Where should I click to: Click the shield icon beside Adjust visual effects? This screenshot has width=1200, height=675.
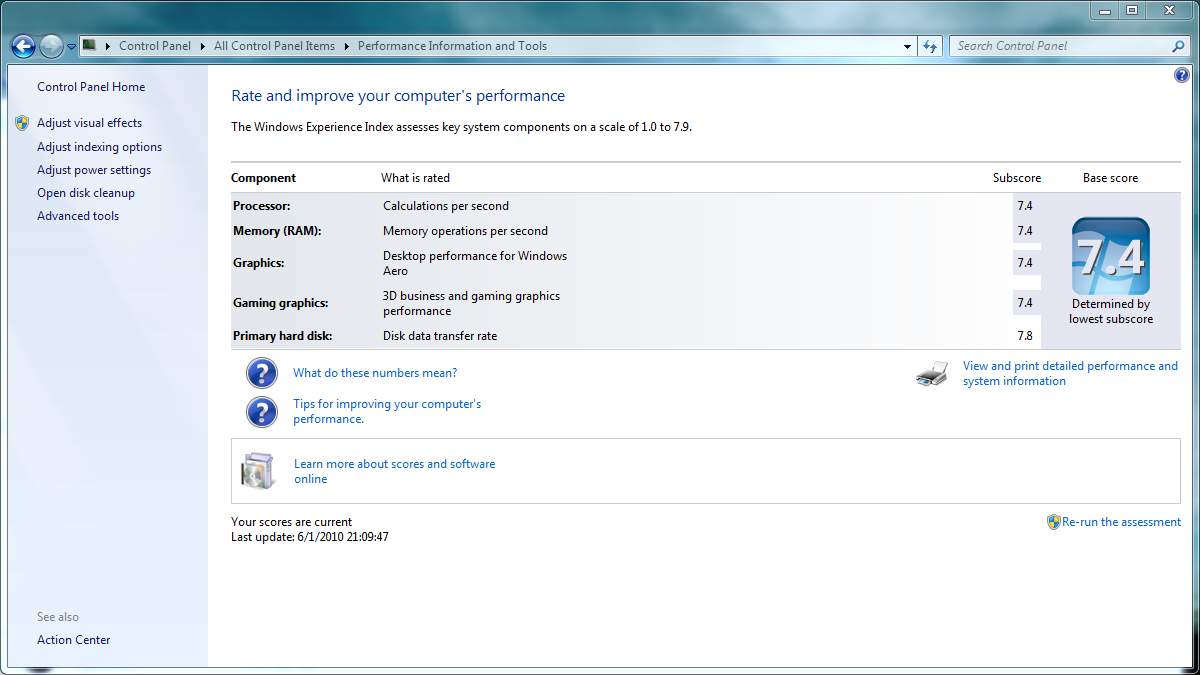pyautogui.click(x=22, y=123)
